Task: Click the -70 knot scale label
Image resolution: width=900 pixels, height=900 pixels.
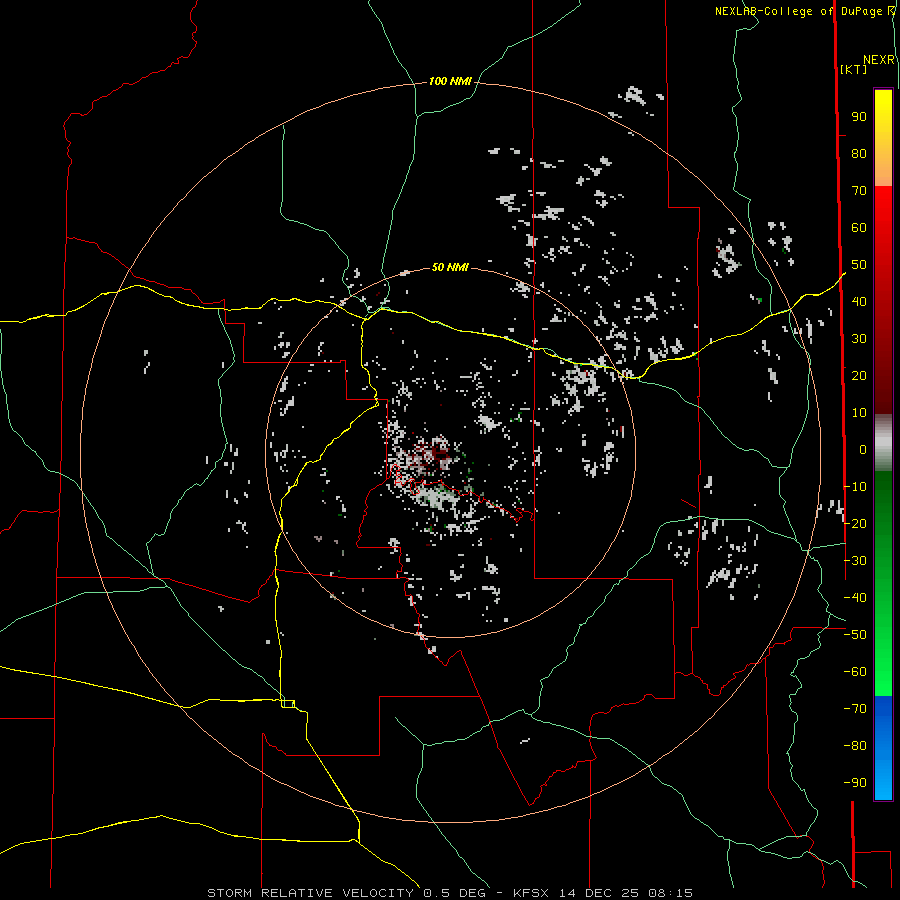Action: (x=855, y=709)
